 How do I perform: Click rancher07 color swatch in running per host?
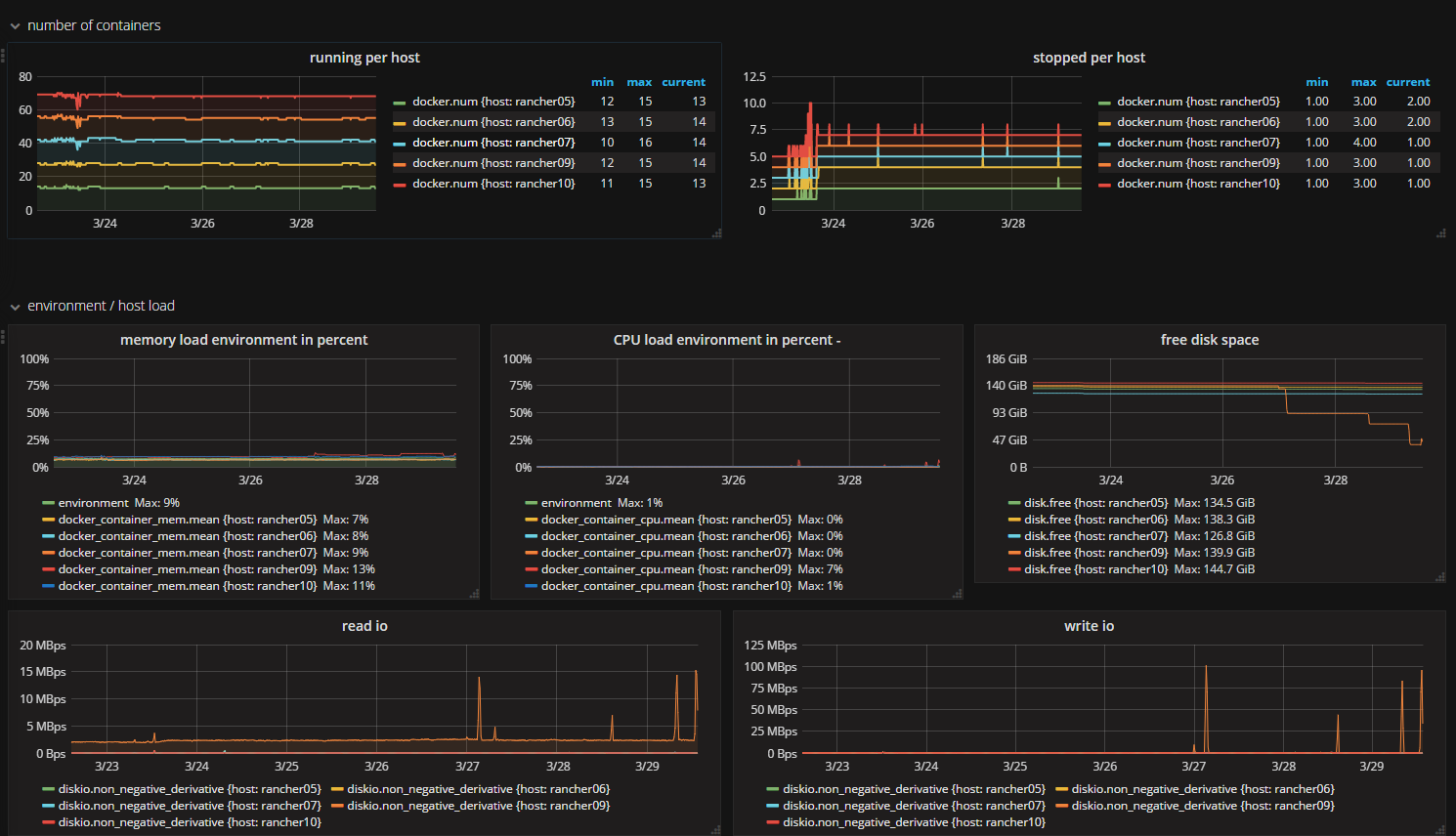[399, 144]
